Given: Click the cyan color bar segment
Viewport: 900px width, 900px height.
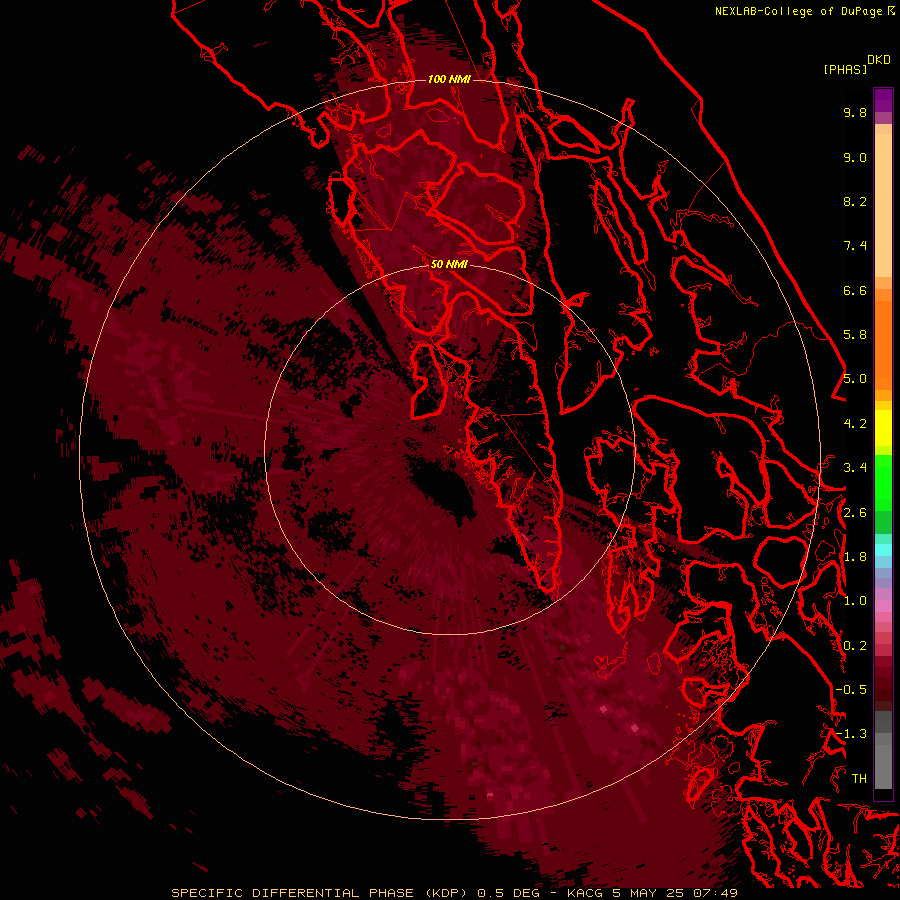Looking at the screenshot, I should click(883, 550).
